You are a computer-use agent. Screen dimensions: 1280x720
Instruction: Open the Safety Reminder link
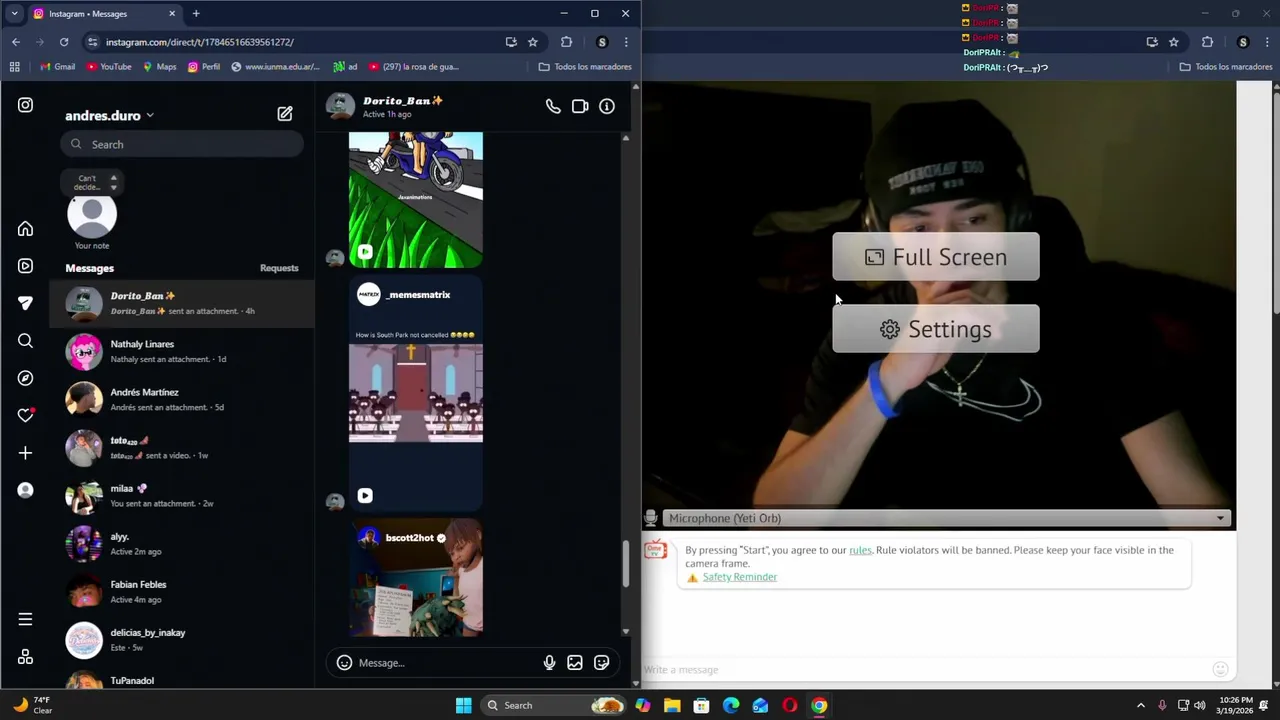pyautogui.click(x=739, y=577)
